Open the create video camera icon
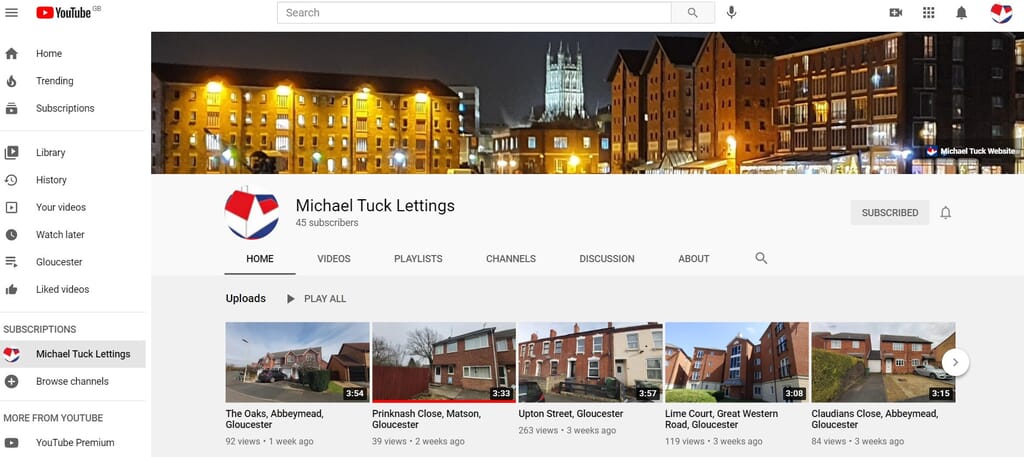Image resolution: width=1024 pixels, height=457 pixels. 896,12
